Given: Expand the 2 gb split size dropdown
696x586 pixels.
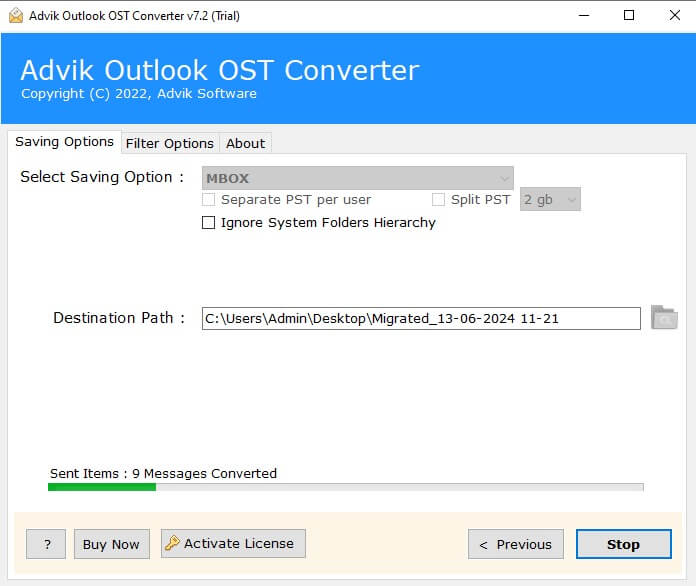Looking at the screenshot, I should coord(550,199).
